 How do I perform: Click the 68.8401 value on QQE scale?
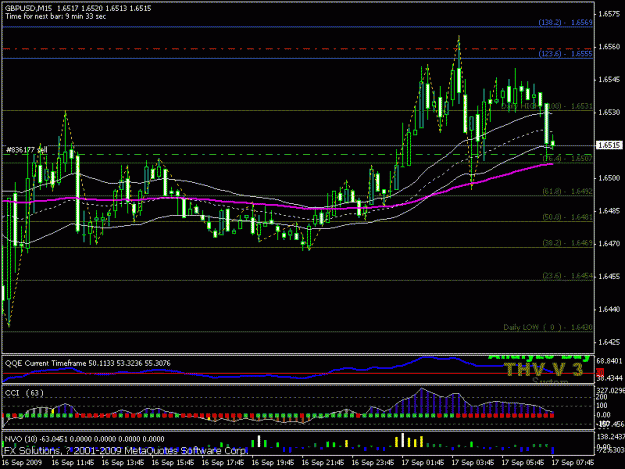pyautogui.click(x=609, y=361)
